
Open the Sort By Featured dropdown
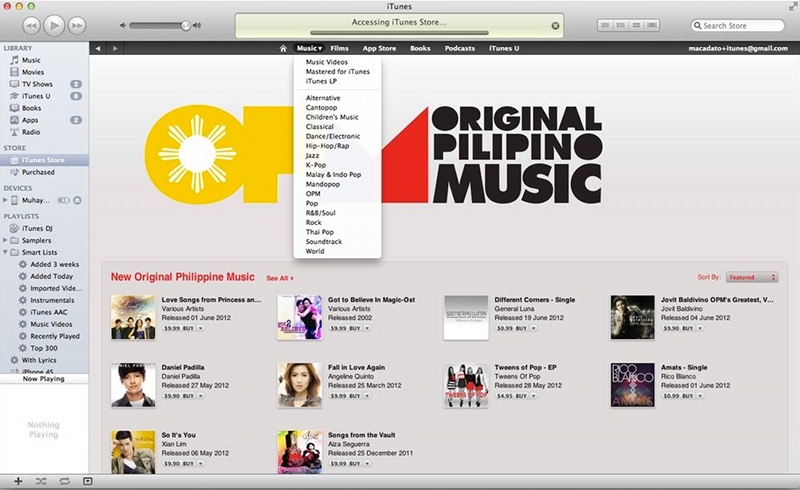pyautogui.click(x=752, y=277)
